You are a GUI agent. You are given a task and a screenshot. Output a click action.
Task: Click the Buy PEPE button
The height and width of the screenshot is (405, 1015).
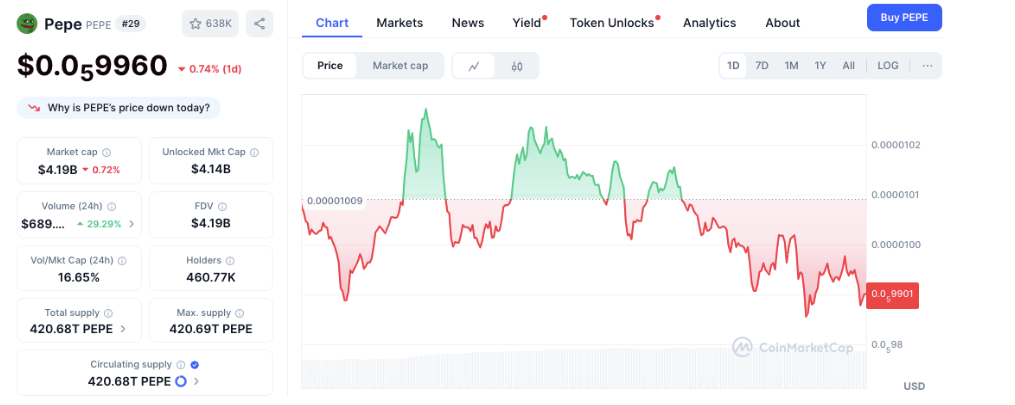tap(904, 17)
